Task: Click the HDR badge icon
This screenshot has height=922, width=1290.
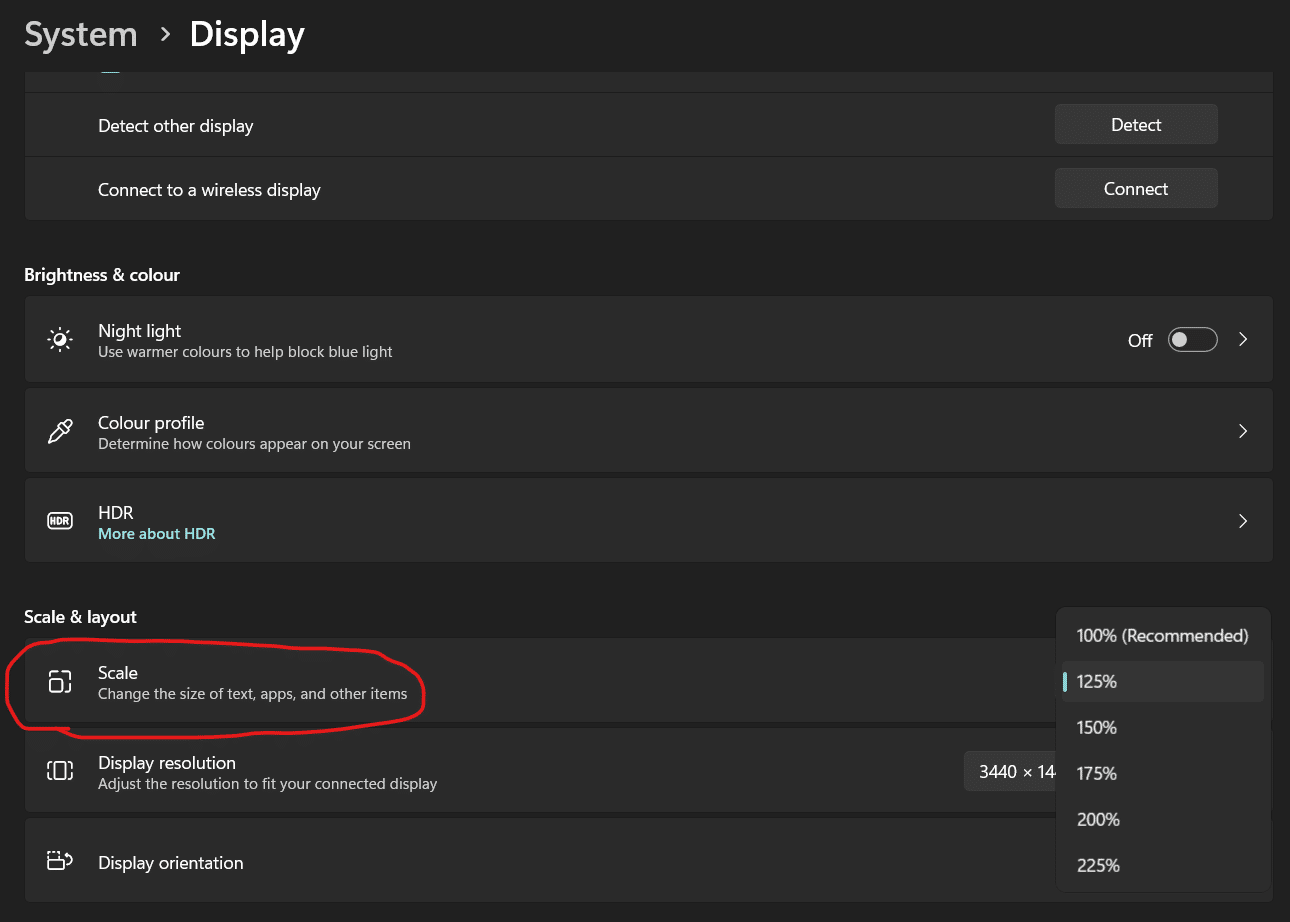Action: pyautogui.click(x=60, y=521)
